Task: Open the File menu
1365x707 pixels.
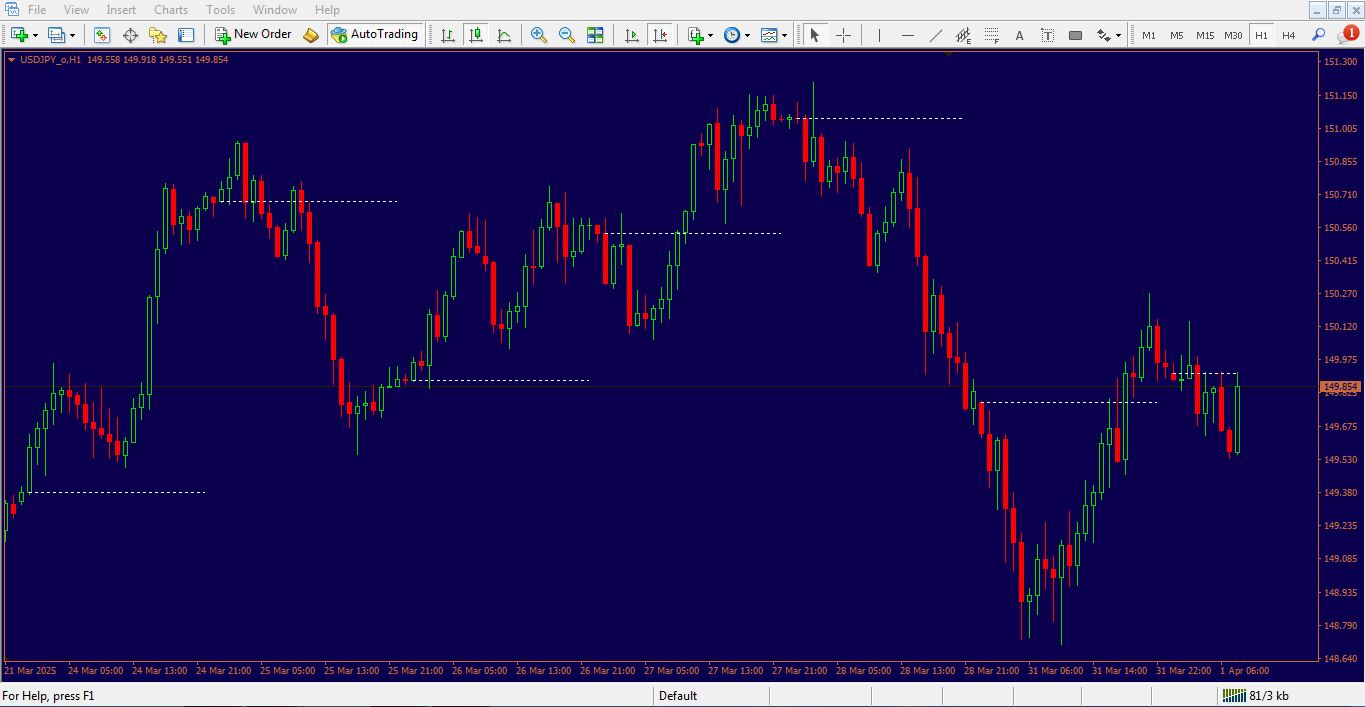Action: pyautogui.click(x=37, y=10)
